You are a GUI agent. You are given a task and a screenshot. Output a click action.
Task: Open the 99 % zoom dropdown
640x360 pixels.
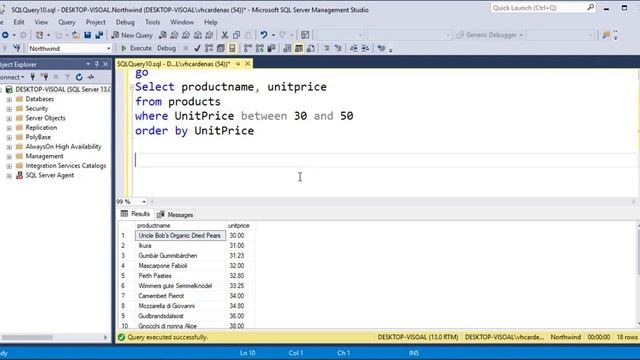pos(144,202)
